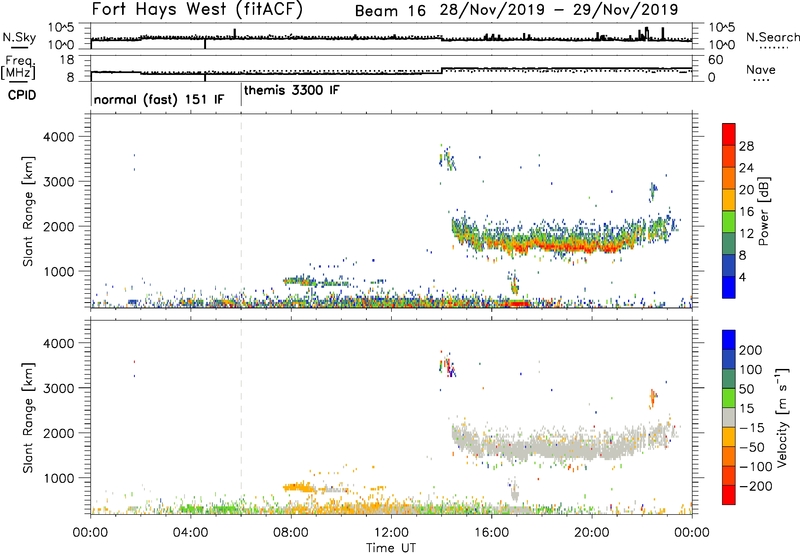Click the '60' tick on the Nave axis
The width and height of the screenshot is (800, 554).
(x=716, y=60)
